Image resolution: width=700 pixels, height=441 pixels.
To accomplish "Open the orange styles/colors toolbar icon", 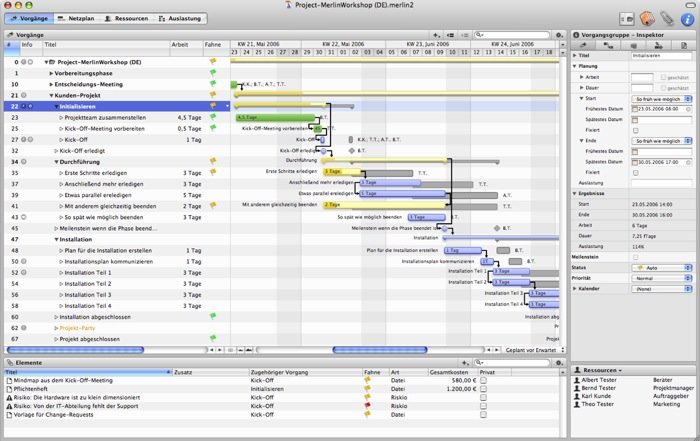I will point(647,19).
